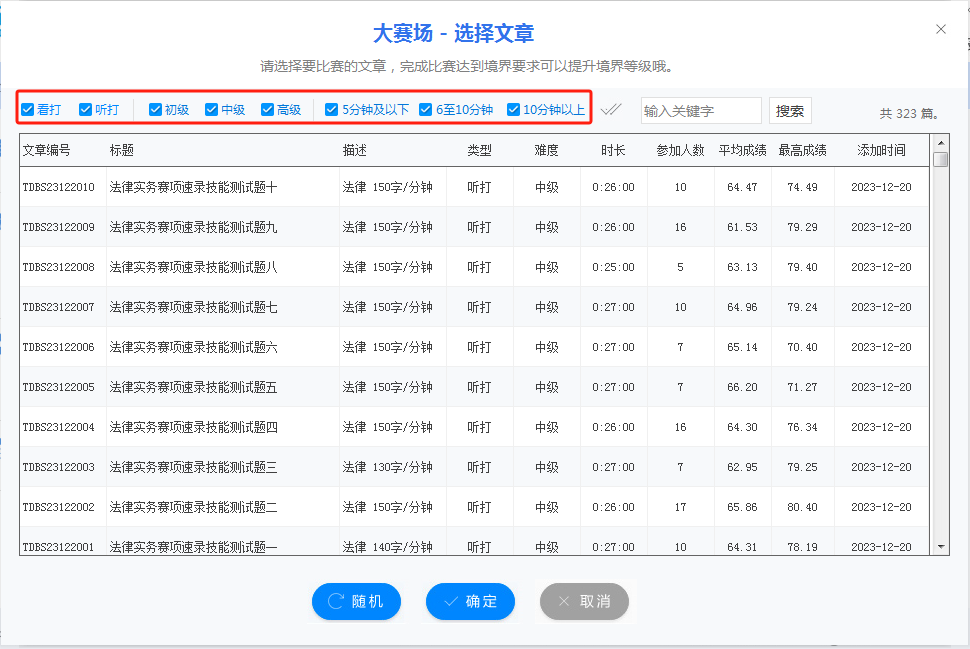Screen dimensions: 970x649
Task: Click the participant count 17 cell
Action: point(680,507)
